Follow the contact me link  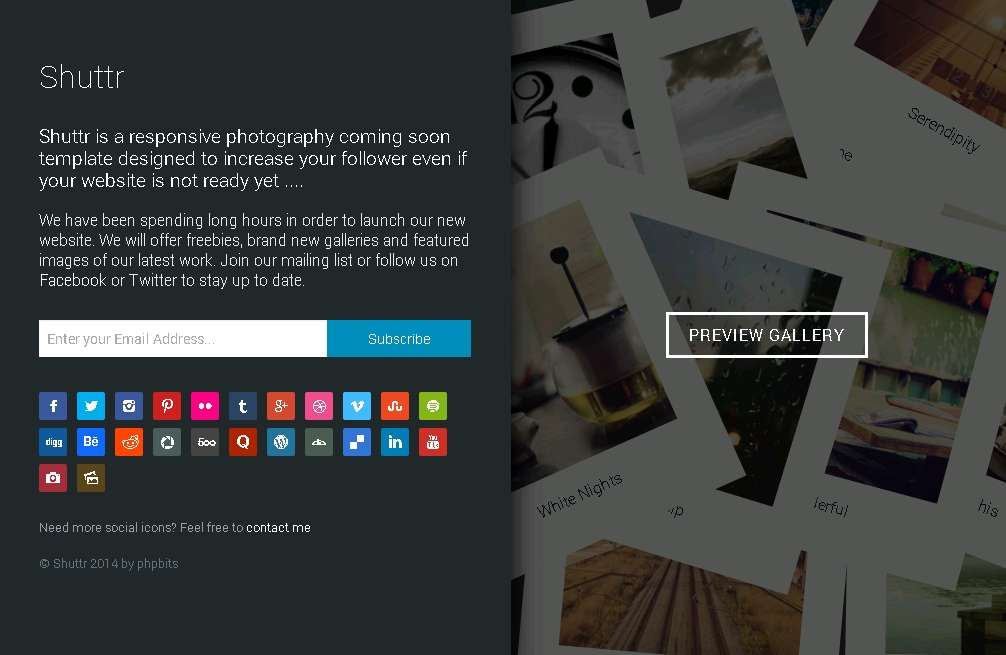click(x=278, y=527)
